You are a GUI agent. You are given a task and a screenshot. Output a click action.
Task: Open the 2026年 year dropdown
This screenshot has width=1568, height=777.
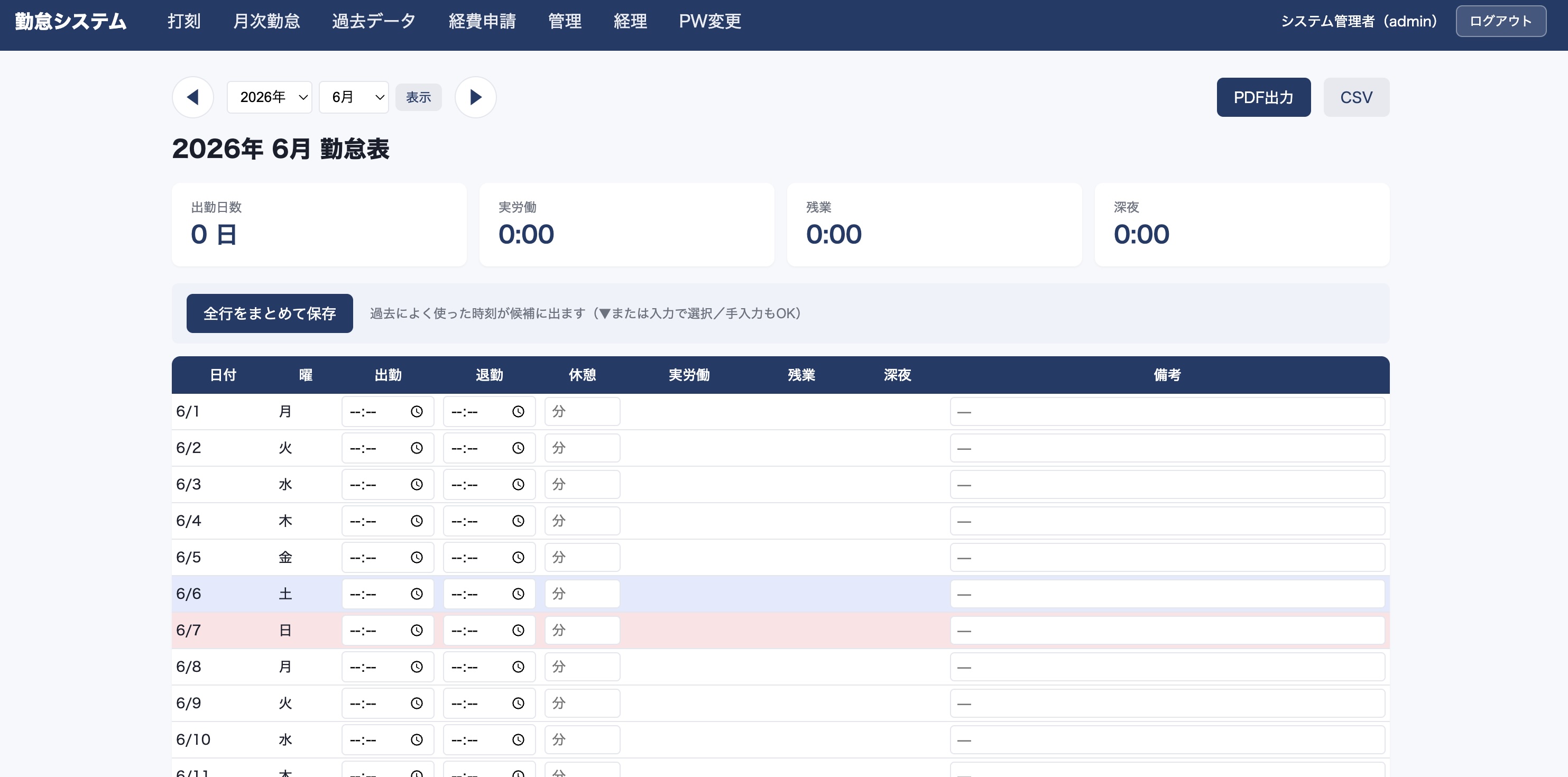269,97
